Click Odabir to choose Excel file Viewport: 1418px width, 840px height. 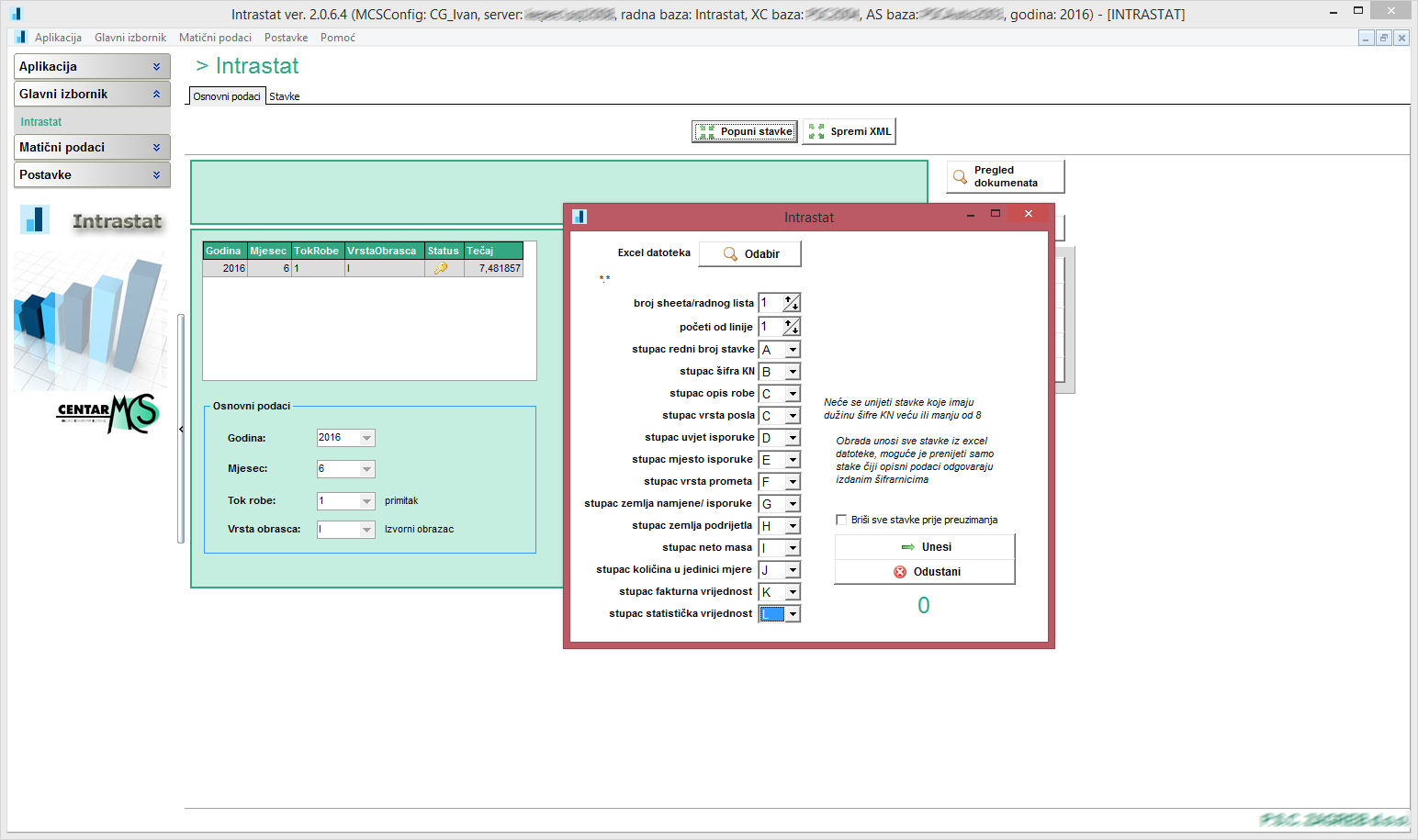tap(749, 254)
